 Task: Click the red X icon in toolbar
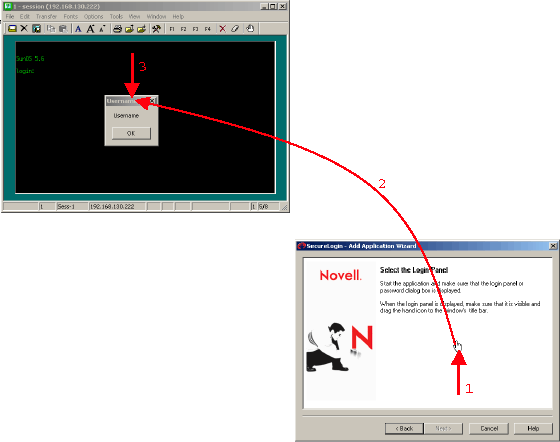point(222,29)
